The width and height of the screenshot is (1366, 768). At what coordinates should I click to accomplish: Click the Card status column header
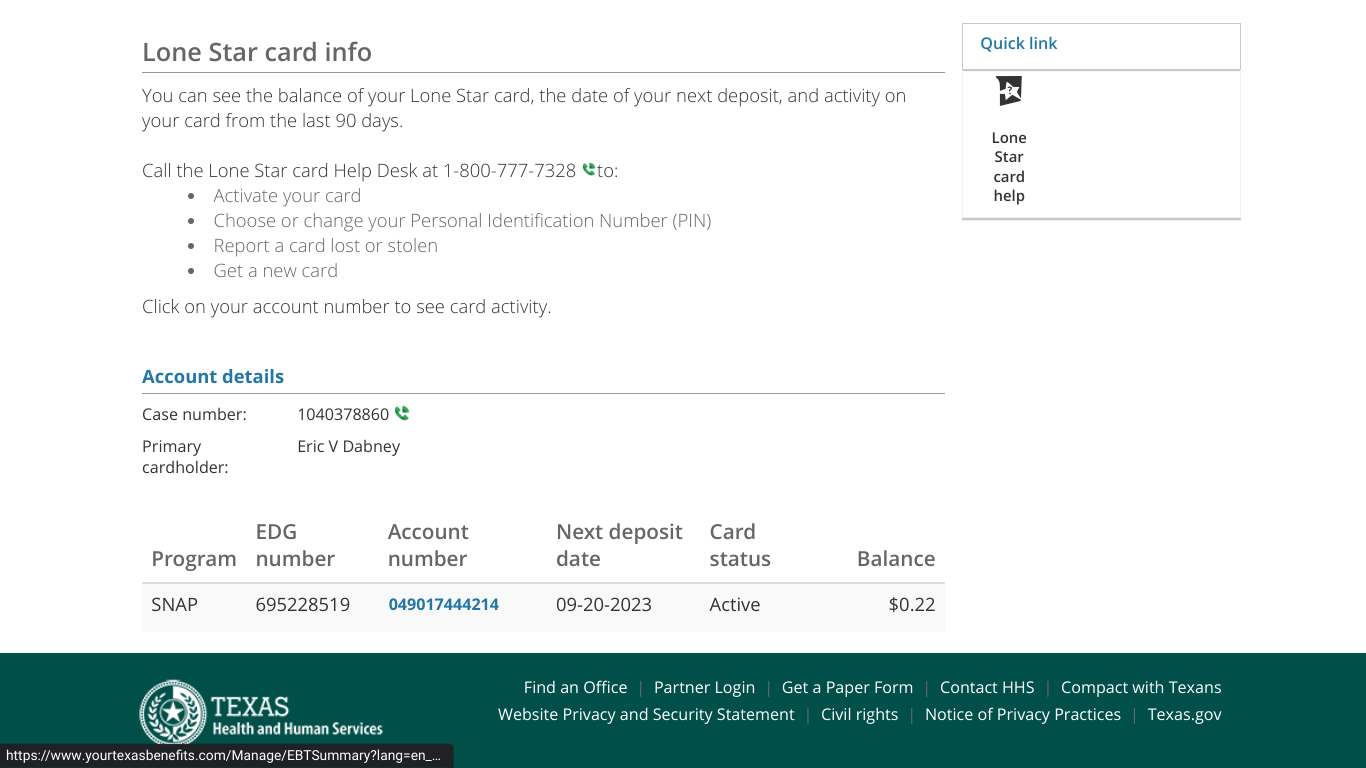[x=740, y=545]
